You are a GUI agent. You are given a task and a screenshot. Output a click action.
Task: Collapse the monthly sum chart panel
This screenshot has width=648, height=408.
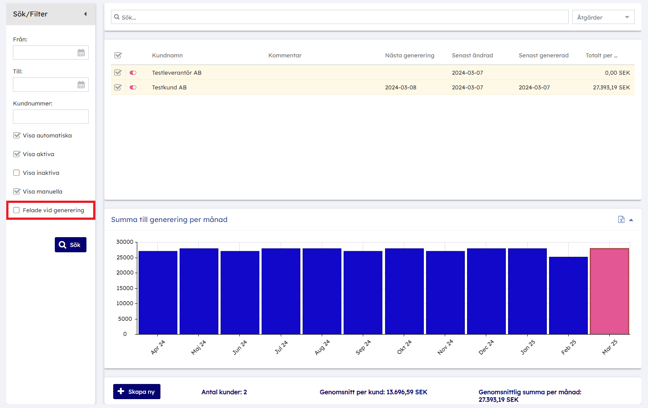(631, 220)
